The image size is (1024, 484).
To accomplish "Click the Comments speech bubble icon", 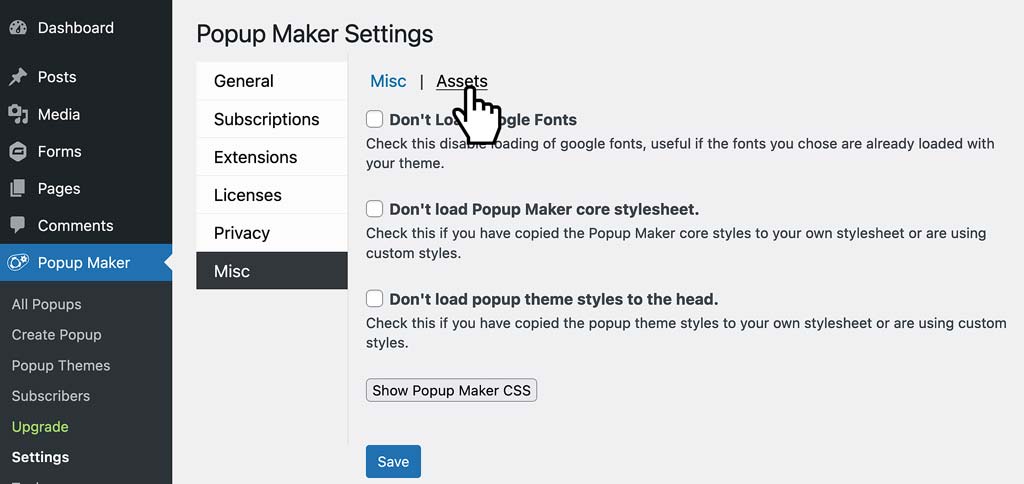I will pos(18,225).
